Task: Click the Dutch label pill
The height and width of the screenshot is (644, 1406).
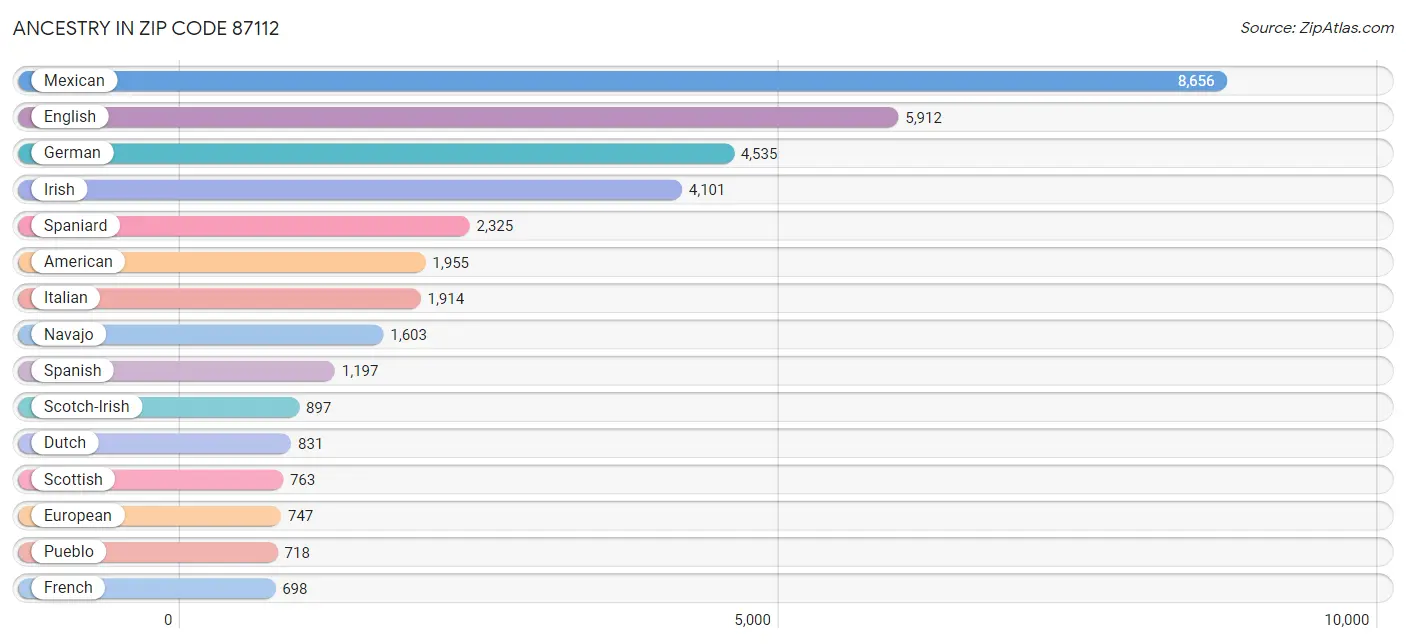Action: click(x=65, y=443)
